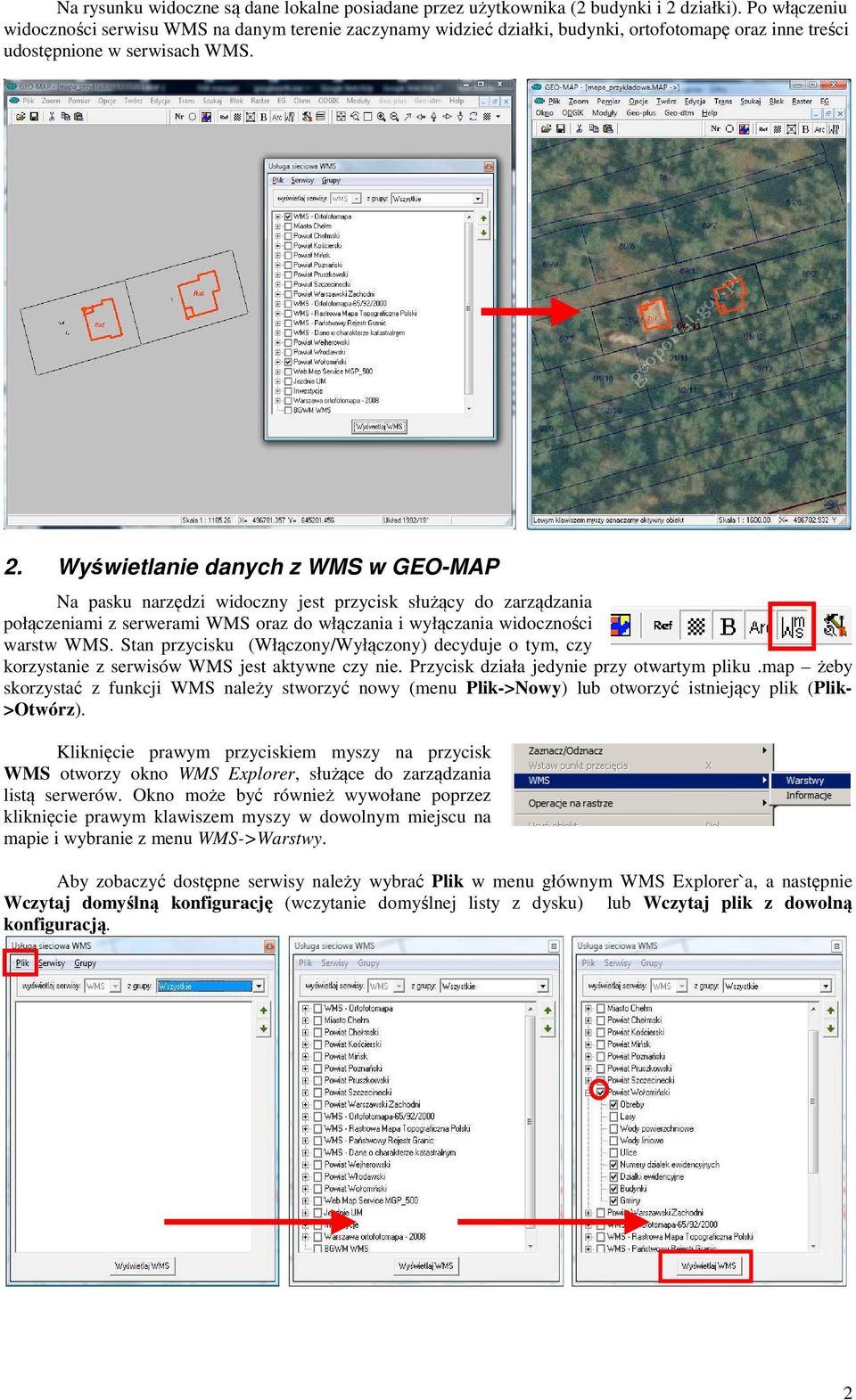Click the 'Skala 1 : 1165.26' status bar entry

pyautogui.click(x=207, y=520)
